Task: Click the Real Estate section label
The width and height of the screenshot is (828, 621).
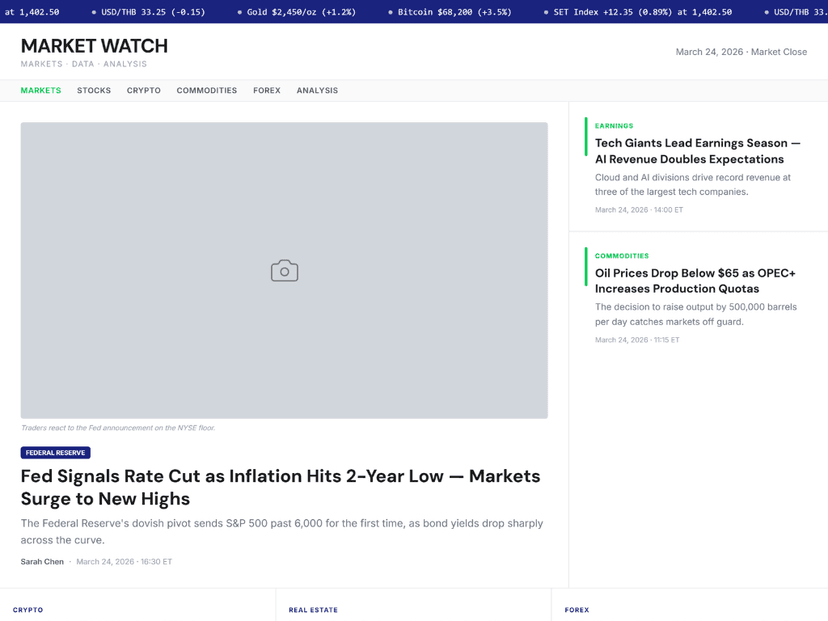Action: point(313,609)
